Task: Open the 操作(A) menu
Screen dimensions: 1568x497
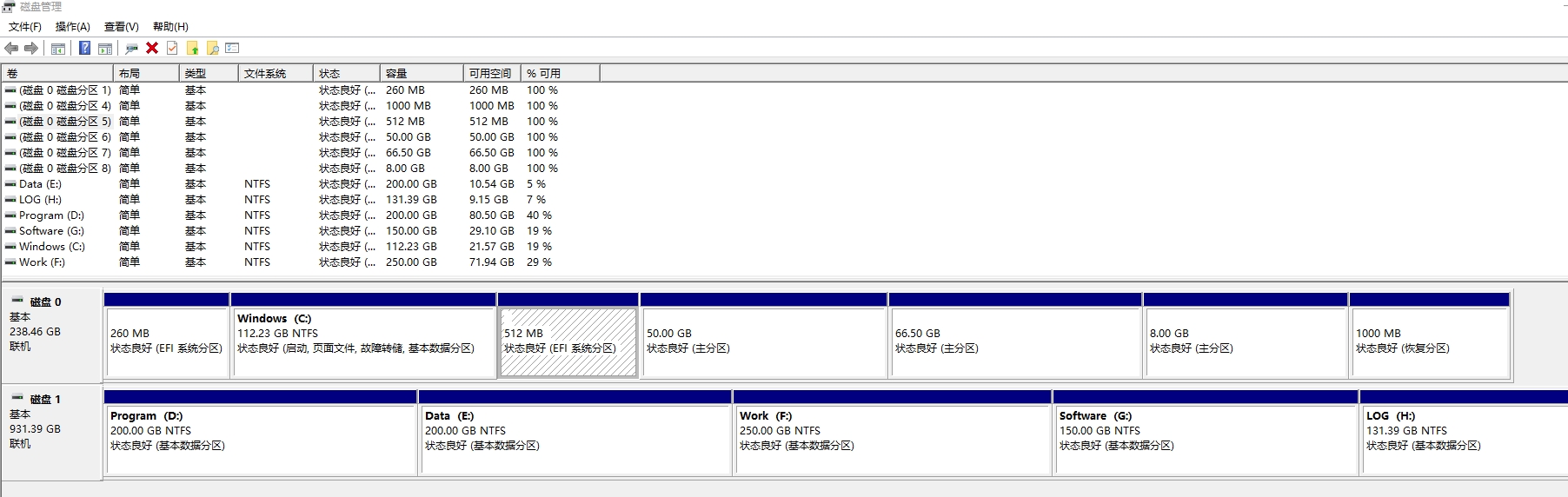Action: coord(73,27)
